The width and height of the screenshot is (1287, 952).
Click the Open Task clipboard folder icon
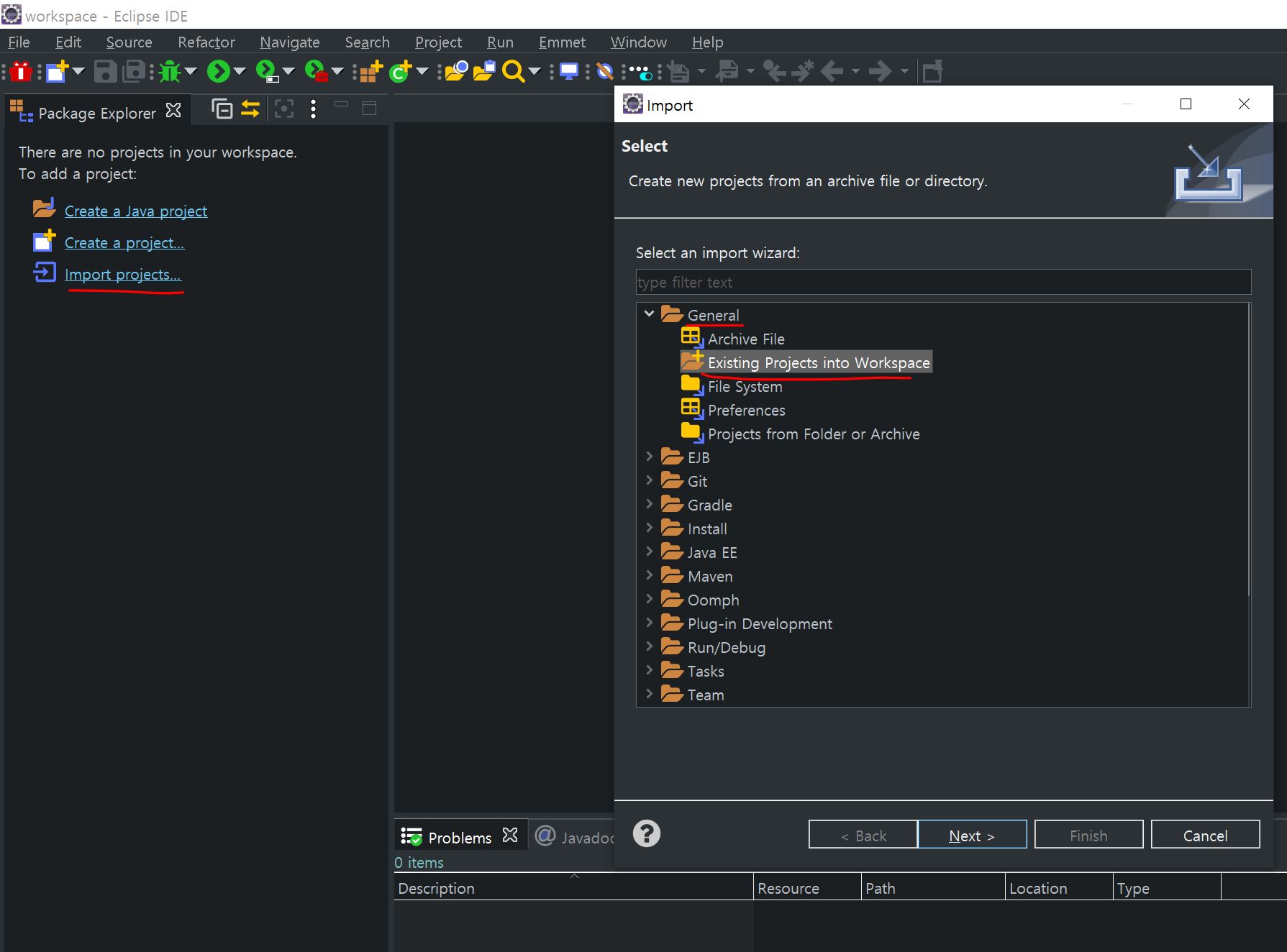(x=484, y=71)
